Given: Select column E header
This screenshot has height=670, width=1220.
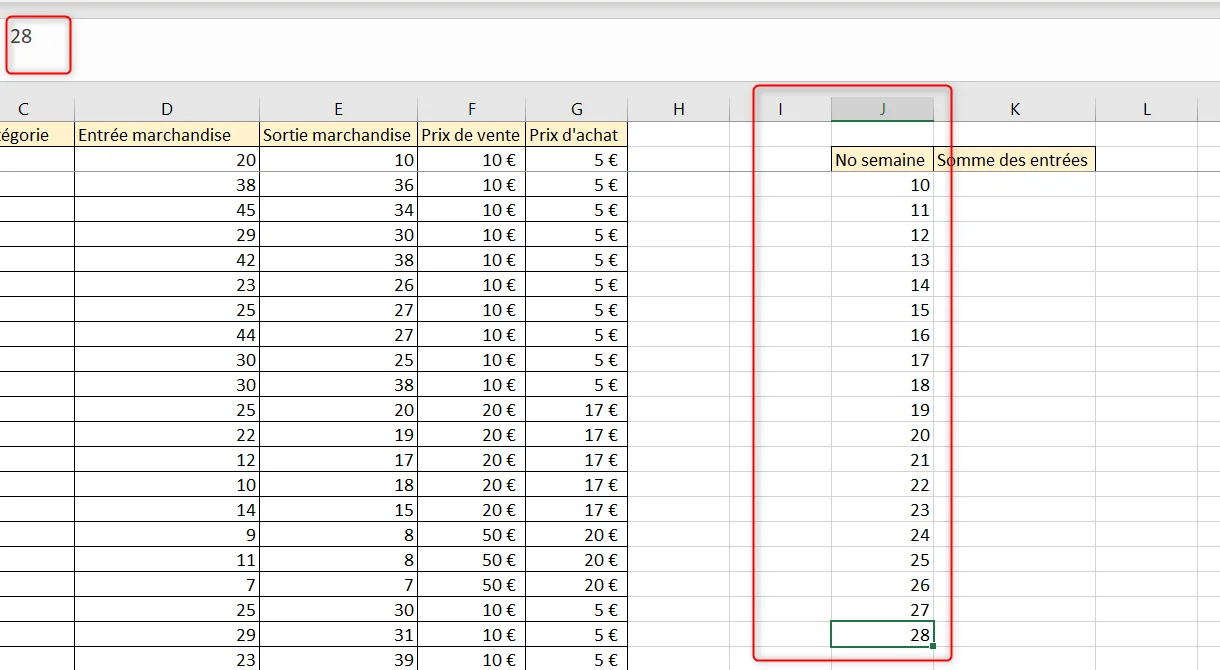Looking at the screenshot, I should point(339,109).
